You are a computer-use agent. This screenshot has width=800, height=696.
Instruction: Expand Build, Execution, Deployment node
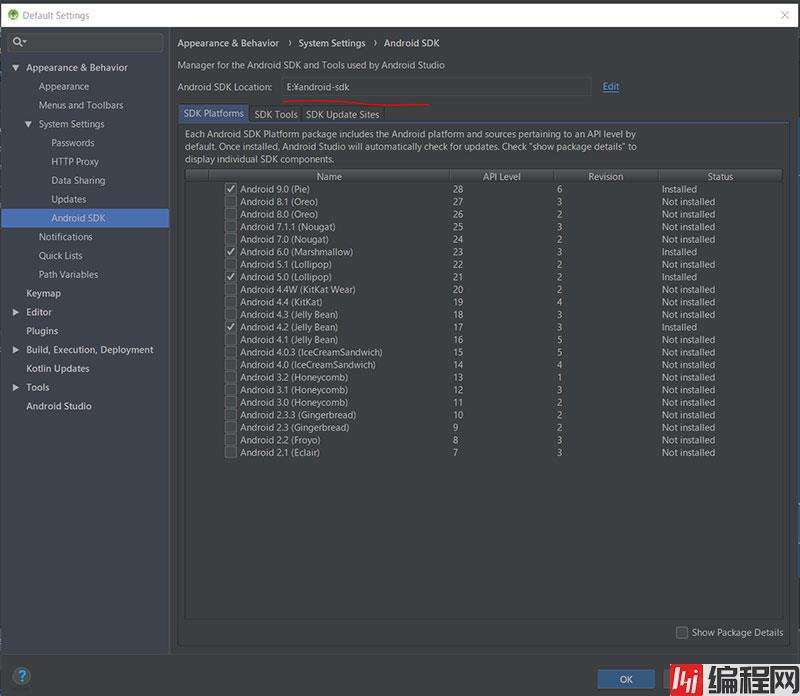click(x=16, y=350)
